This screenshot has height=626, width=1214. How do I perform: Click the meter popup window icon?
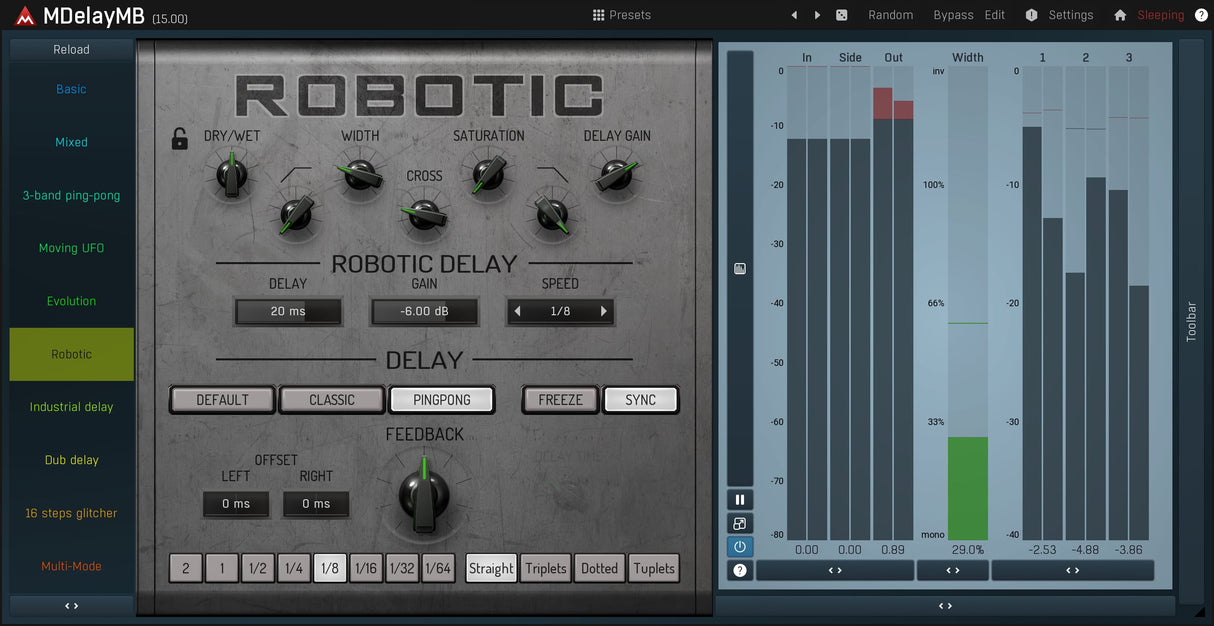coord(740,523)
